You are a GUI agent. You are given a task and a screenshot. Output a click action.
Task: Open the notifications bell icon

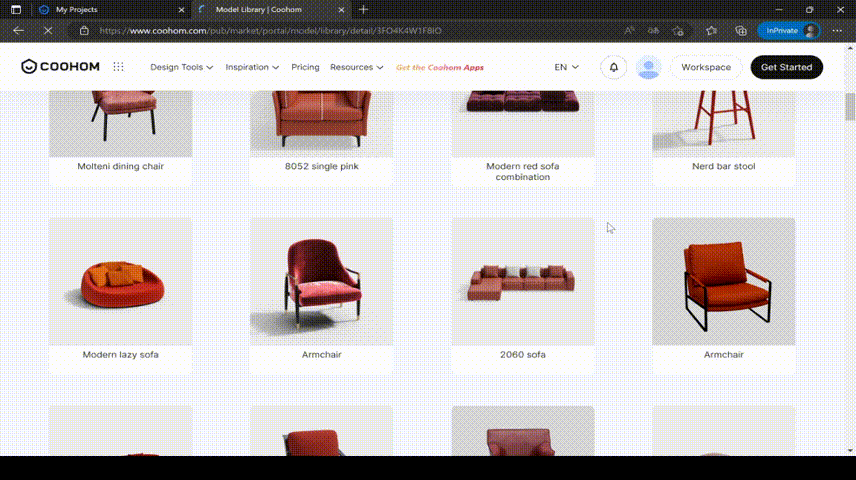(613, 67)
